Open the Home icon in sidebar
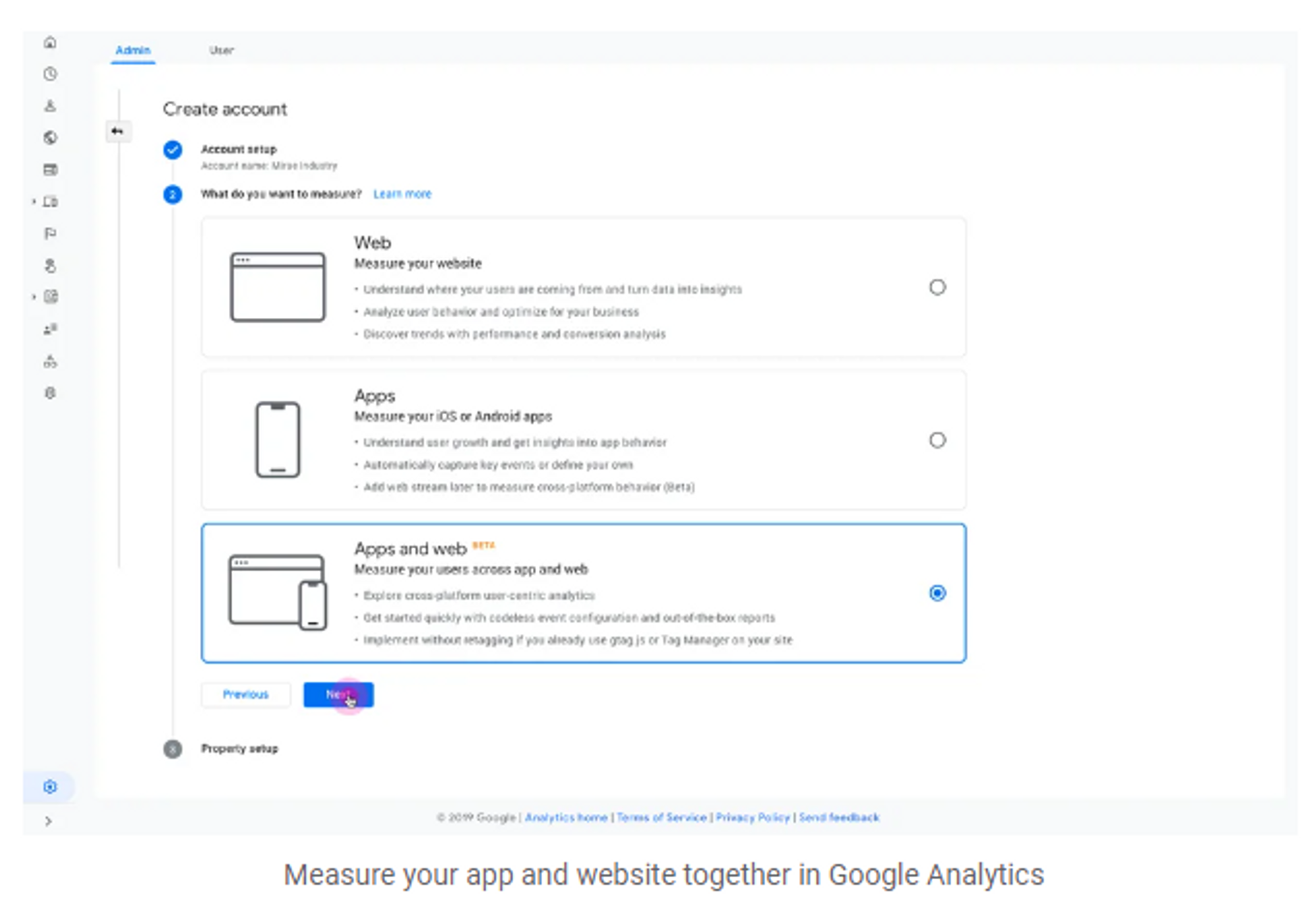 [50, 43]
